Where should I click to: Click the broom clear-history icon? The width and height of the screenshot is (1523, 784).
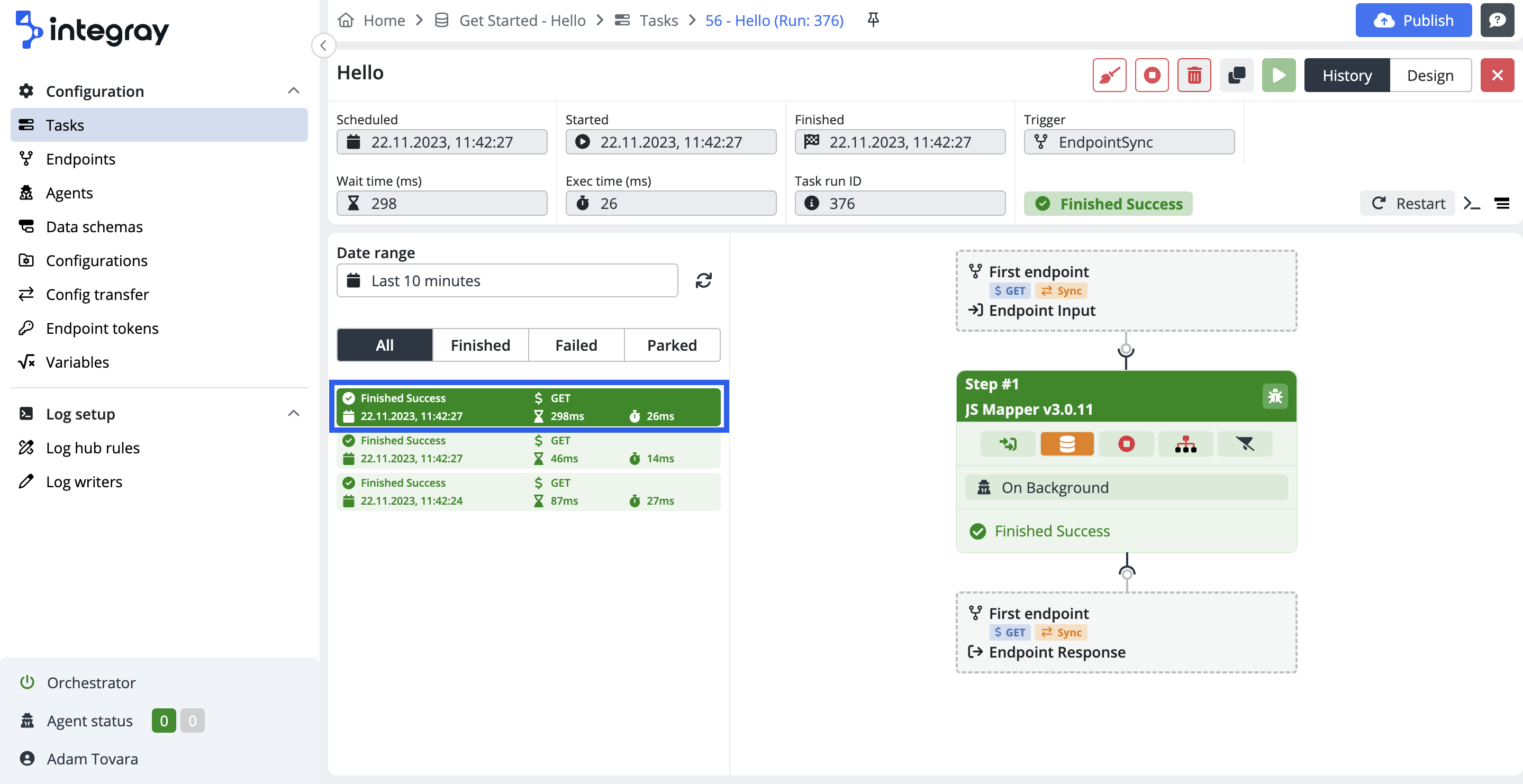pyautogui.click(x=1109, y=75)
